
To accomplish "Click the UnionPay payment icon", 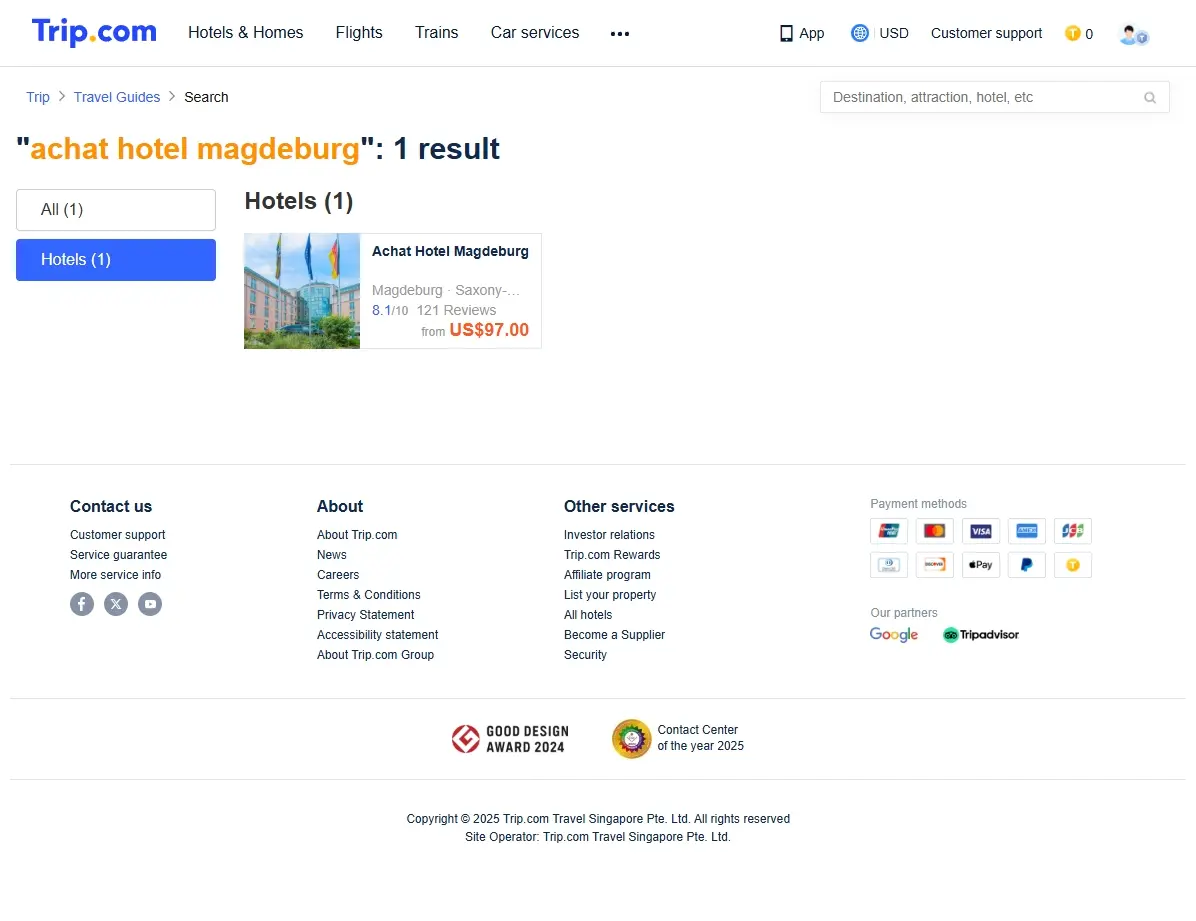I will coord(889,530).
